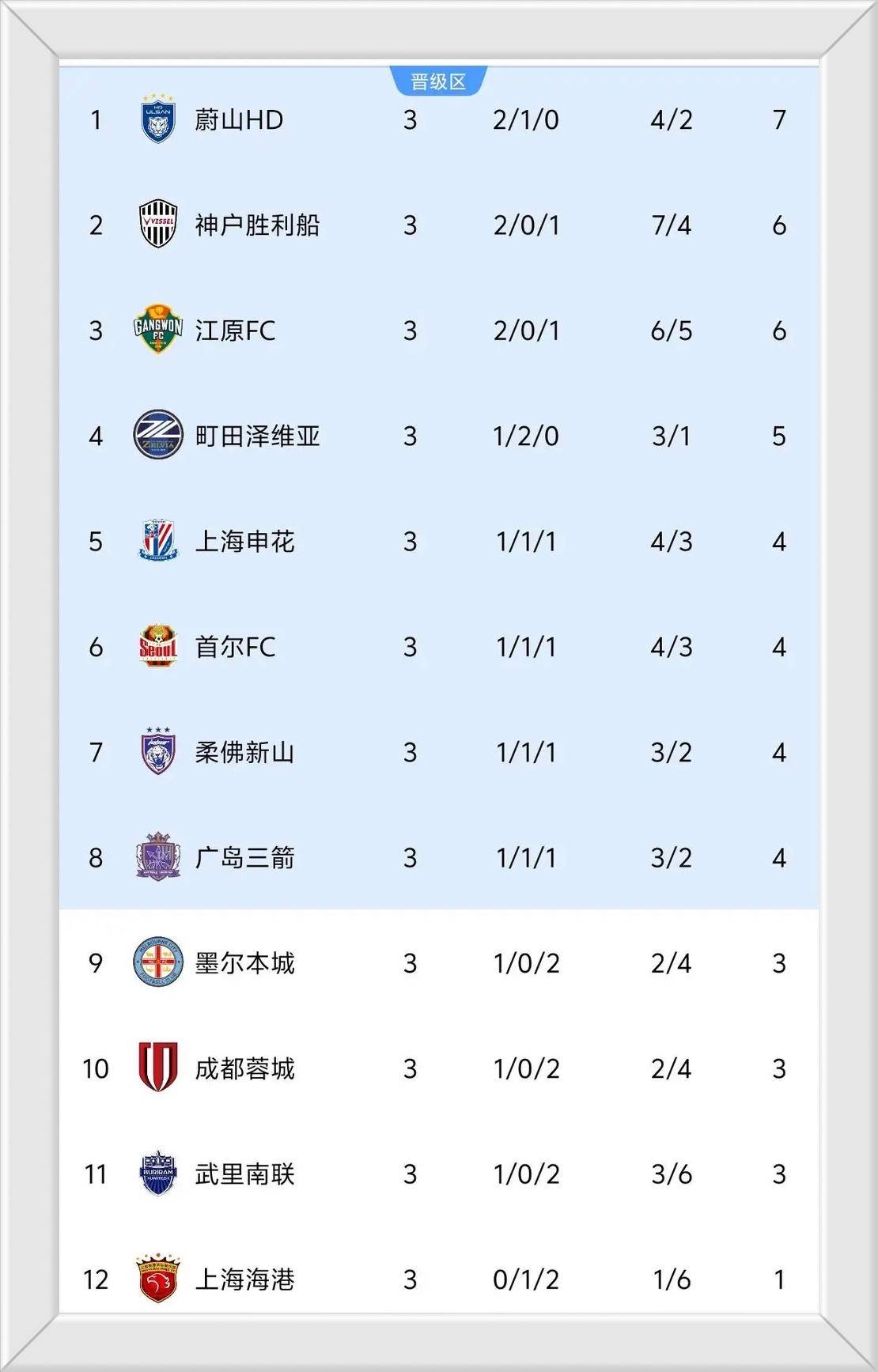Click the Shanghai Shenhua team logo
The image size is (878, 1372).
pyautogui.click(x=158, y=541)
